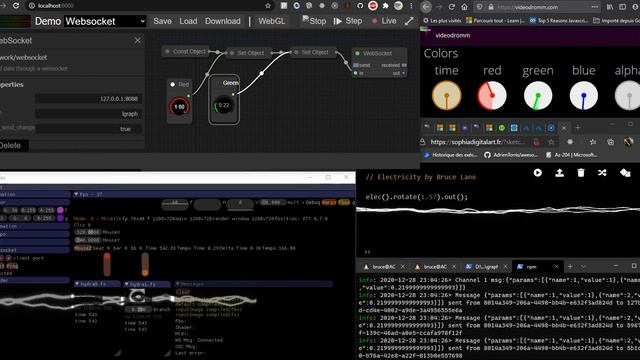640x360 pixels.
Task: Add a new terminal tab
Action: tap(570, 267)
